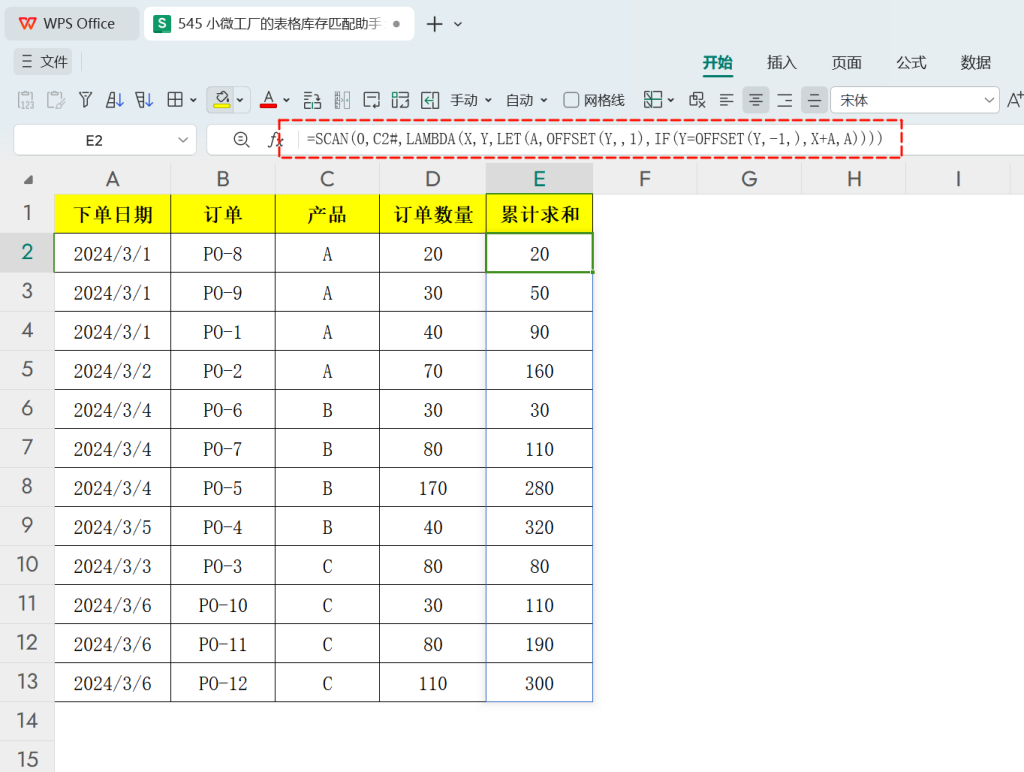This screenshot has height=772, width=1024.
Task: Click the indent arrow box icon
Action: [430, 100]
